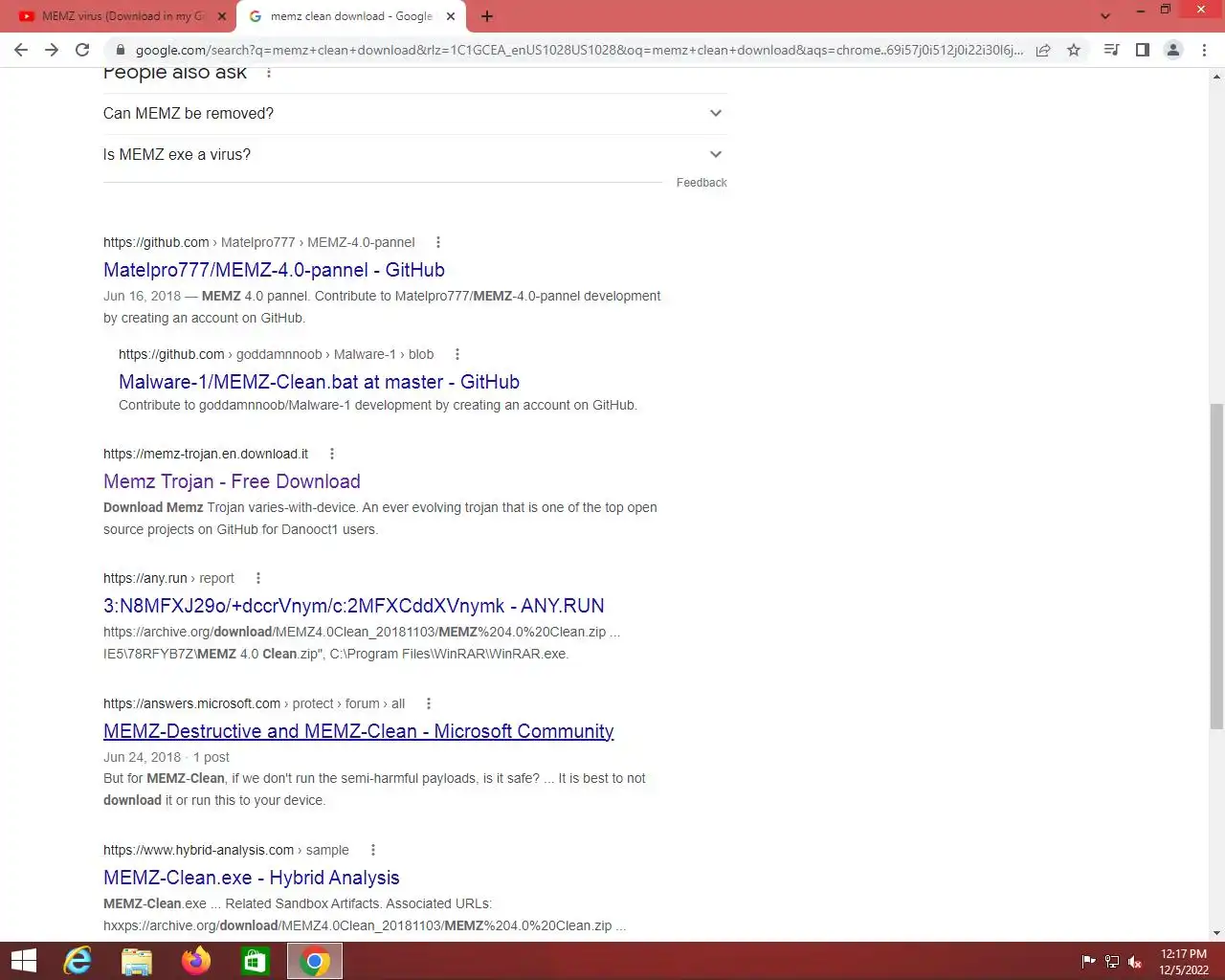Open the media/reading list control icon
The width and height of the screenshot is (1225, 980).
[1111, 50]
